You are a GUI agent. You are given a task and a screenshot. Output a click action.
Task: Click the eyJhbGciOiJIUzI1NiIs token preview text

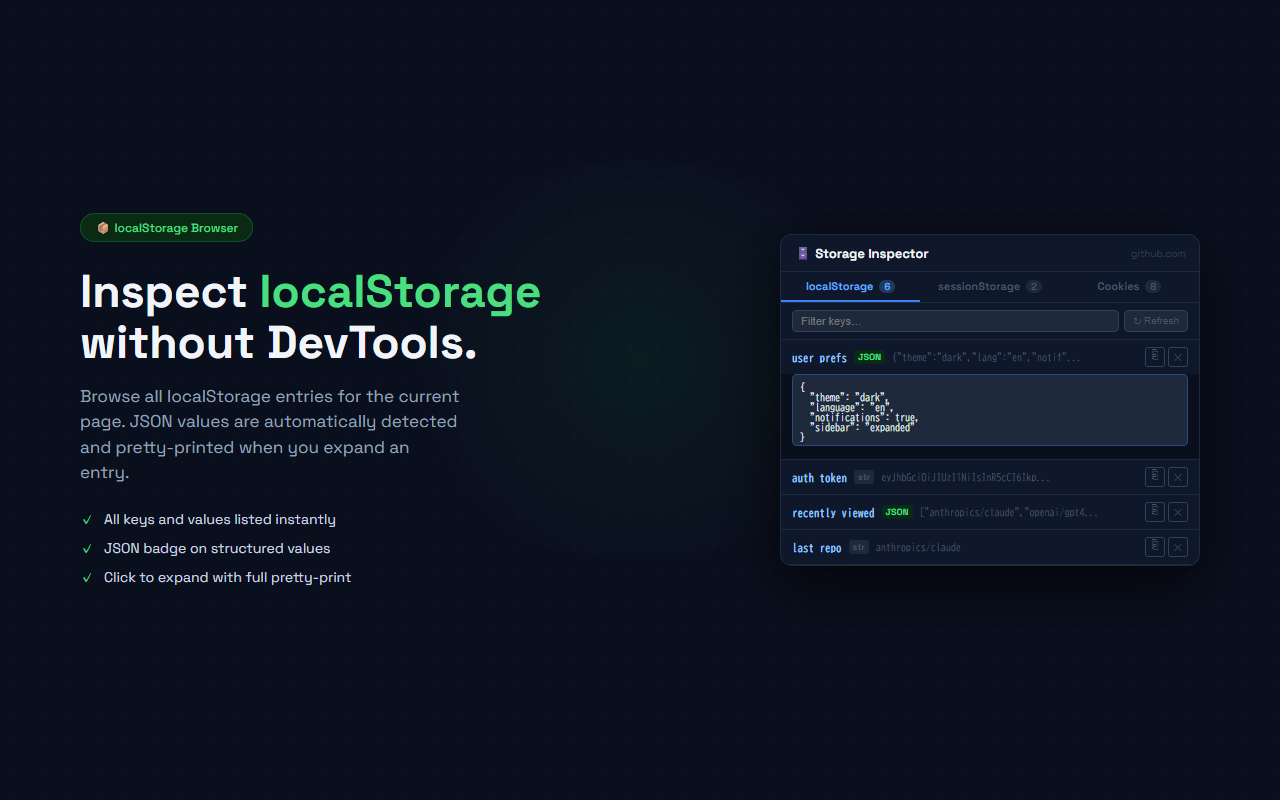[x=965, y=478]
